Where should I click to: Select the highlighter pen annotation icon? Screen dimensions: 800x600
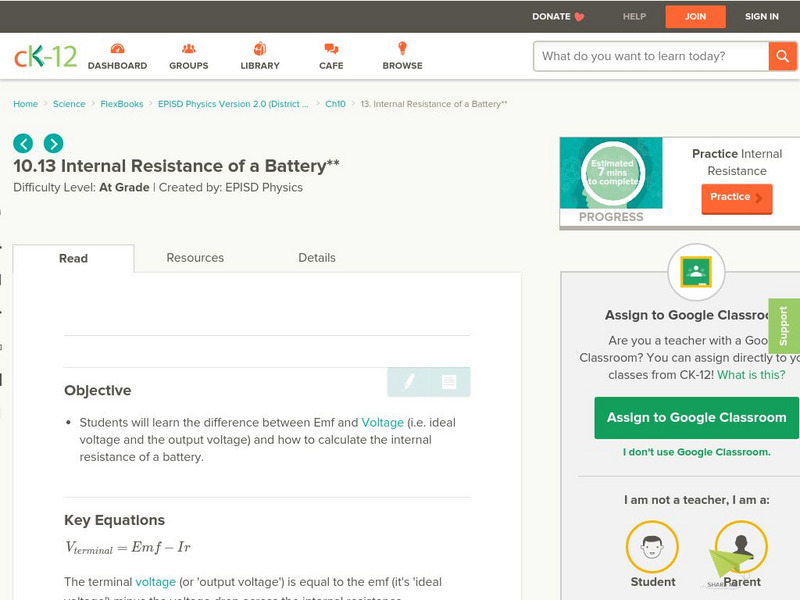[x=409, y=382]
